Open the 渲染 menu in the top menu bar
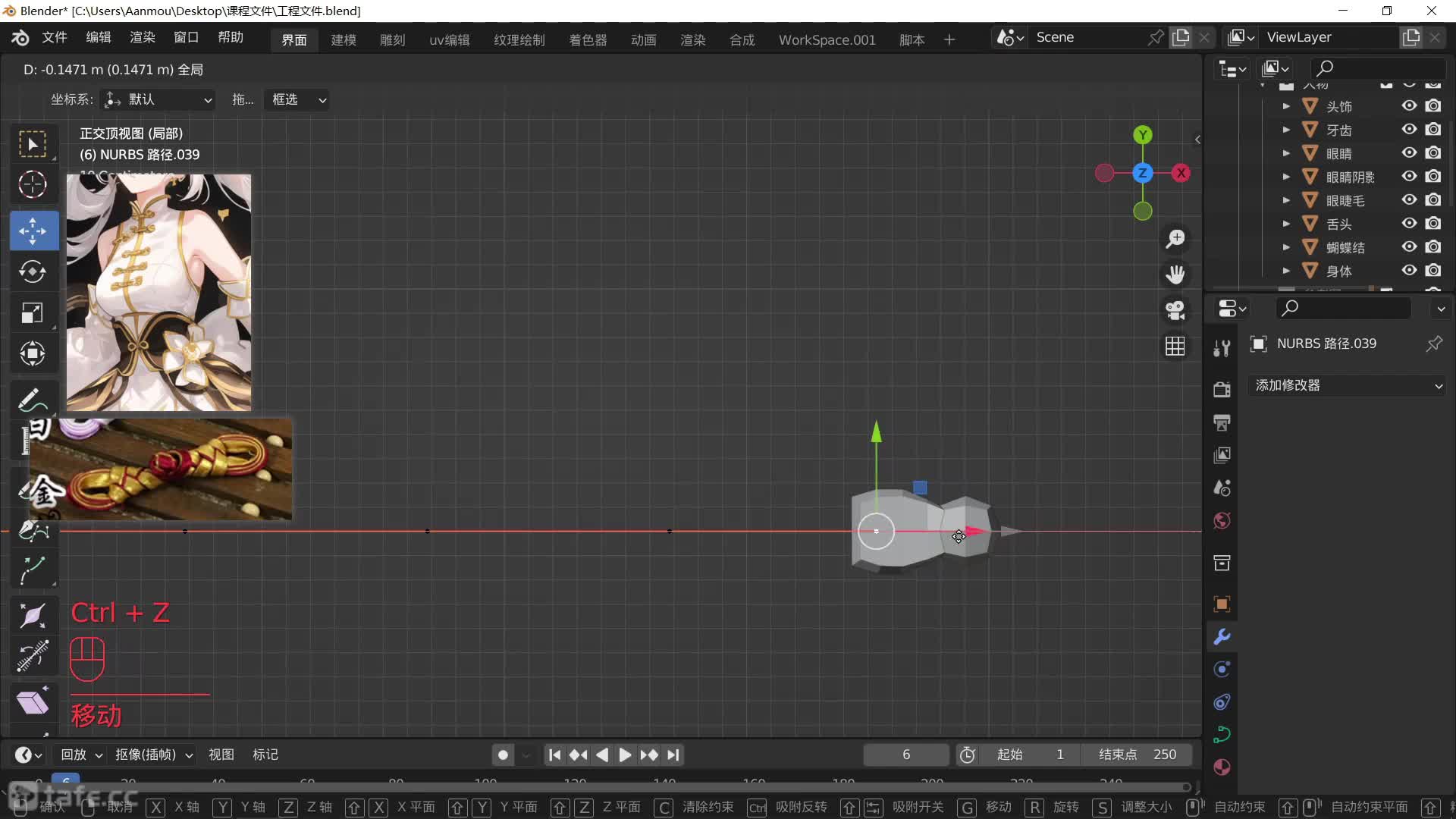The image size is (1456, 819). [x=143, y=38]
